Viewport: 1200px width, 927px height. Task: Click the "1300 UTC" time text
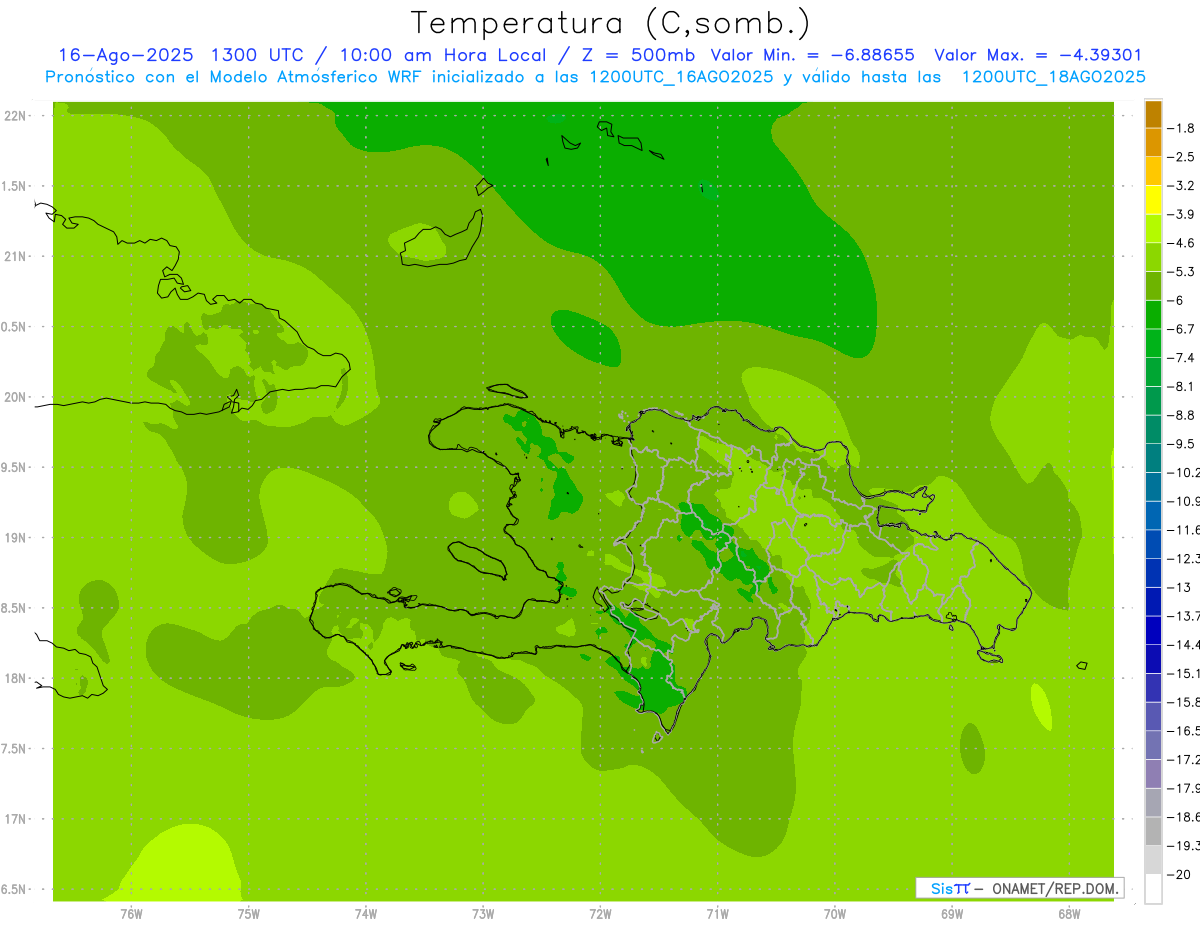tap(258, 55)
